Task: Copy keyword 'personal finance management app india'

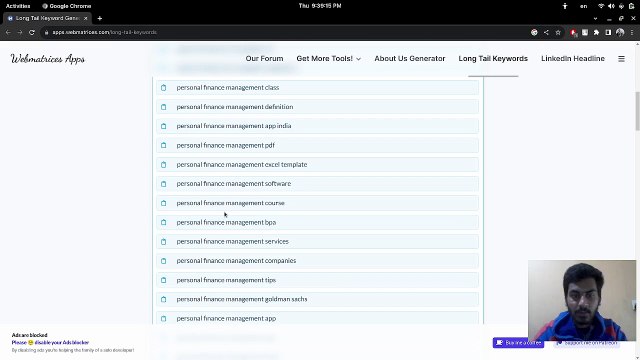Action: [164, 126]
